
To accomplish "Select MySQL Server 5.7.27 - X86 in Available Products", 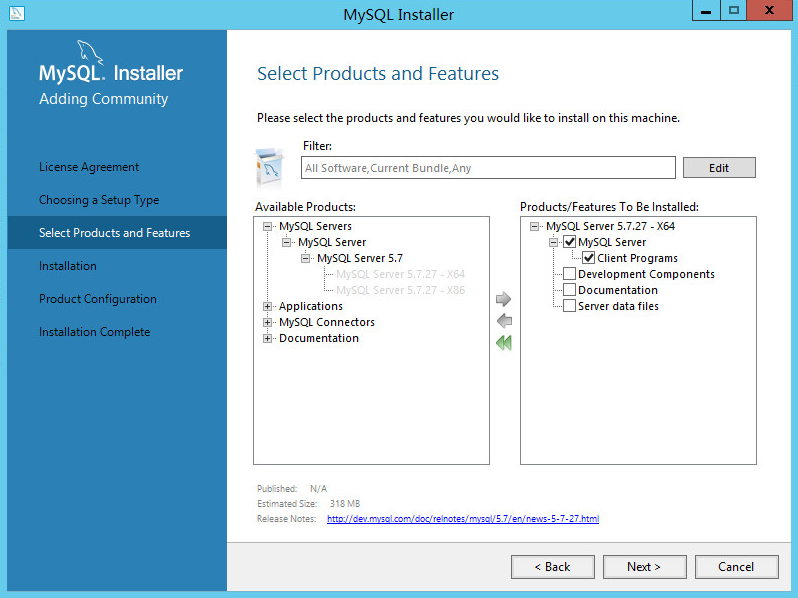I will 401,290.
